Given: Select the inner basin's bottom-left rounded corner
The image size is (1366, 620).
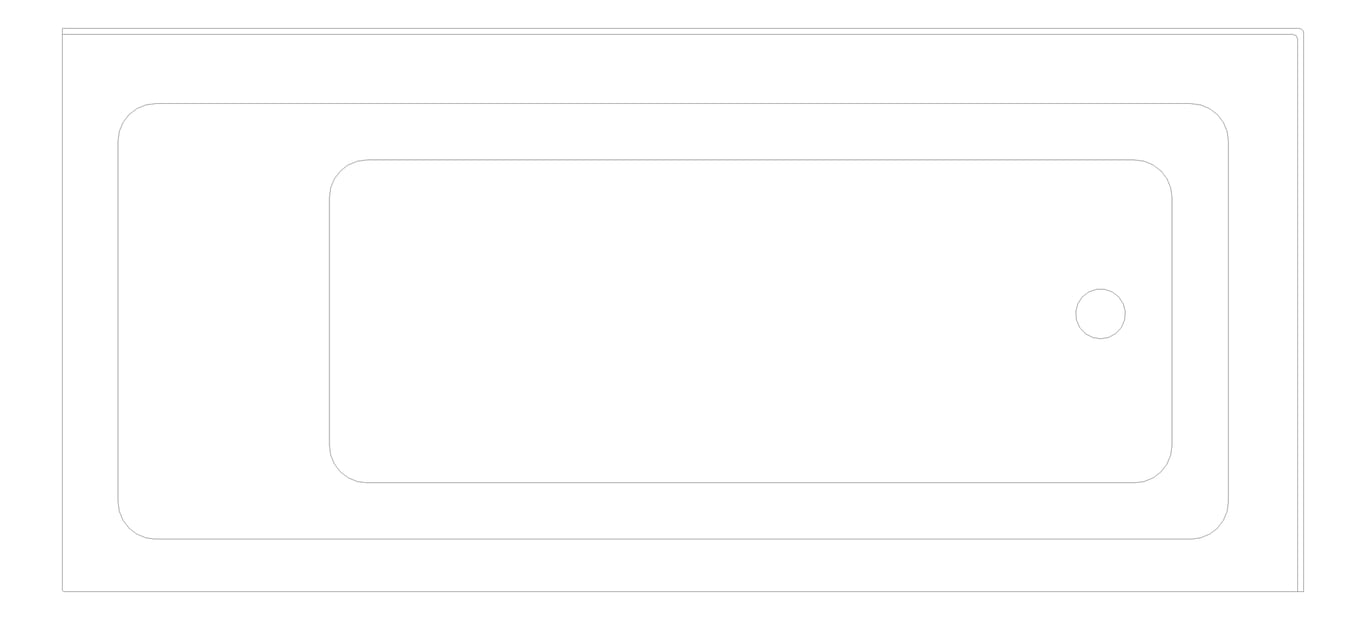Looking at the screenshot, I should point(340,472).
